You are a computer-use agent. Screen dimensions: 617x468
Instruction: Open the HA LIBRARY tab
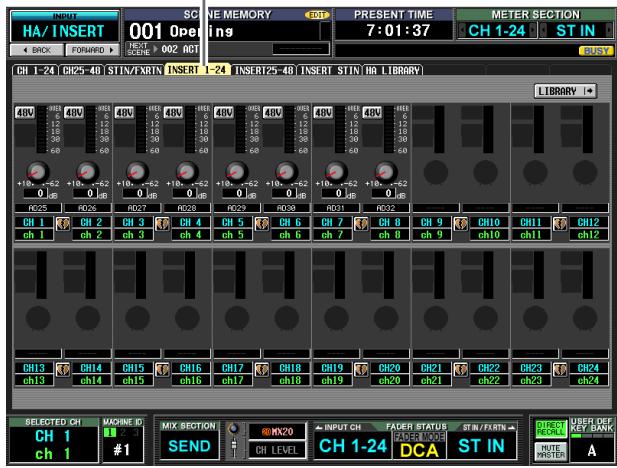click(392, 70)
